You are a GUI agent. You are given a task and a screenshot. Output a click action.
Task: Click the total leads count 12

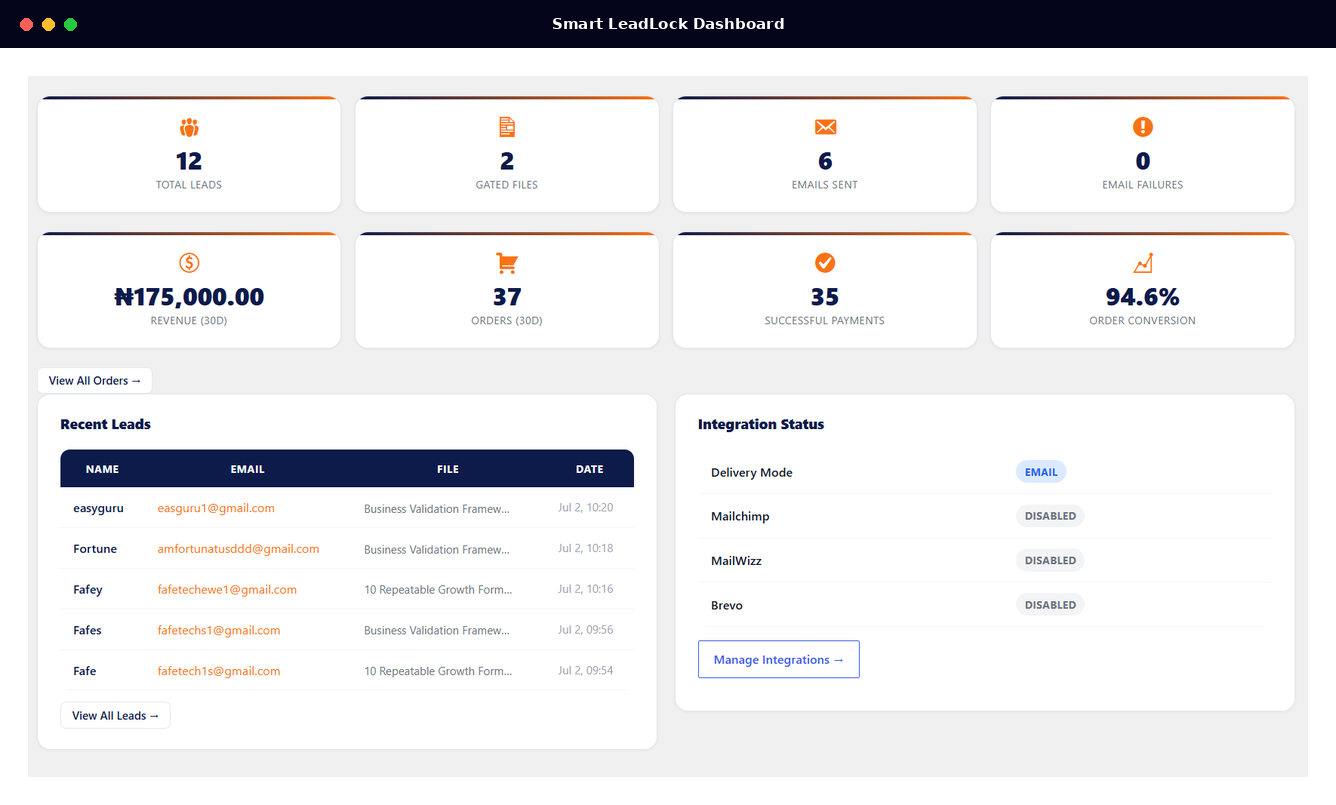189,161
